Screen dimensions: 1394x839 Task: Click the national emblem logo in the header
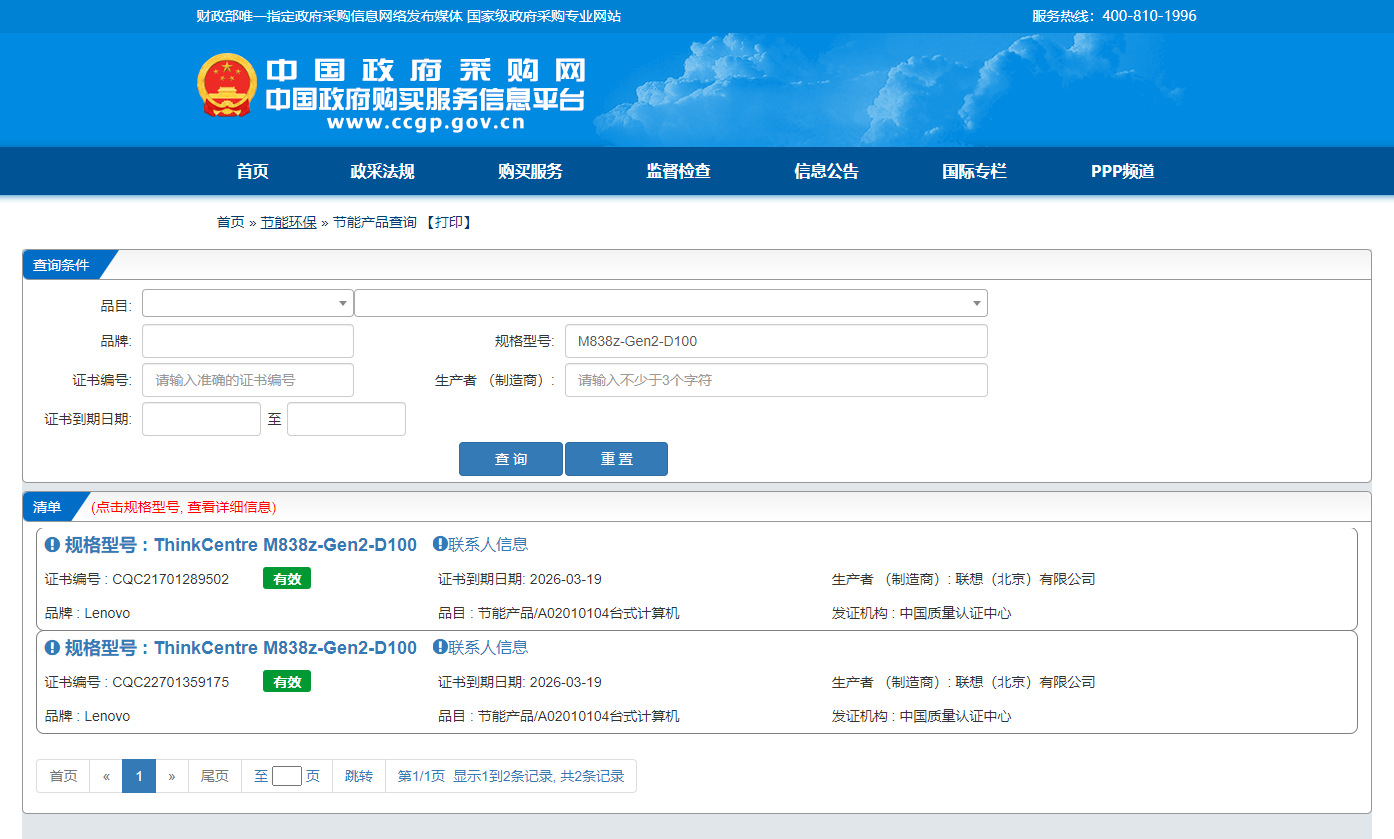(x=227, y=85)
